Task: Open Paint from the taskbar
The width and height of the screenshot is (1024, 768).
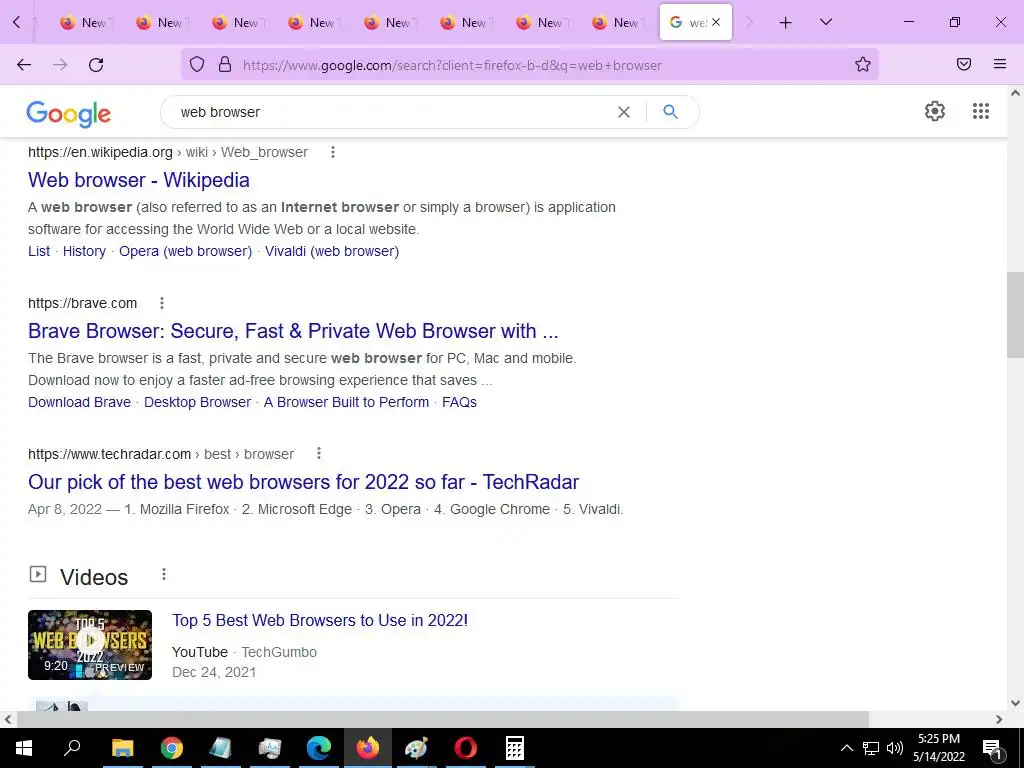Action: click(x=416, y=748)
